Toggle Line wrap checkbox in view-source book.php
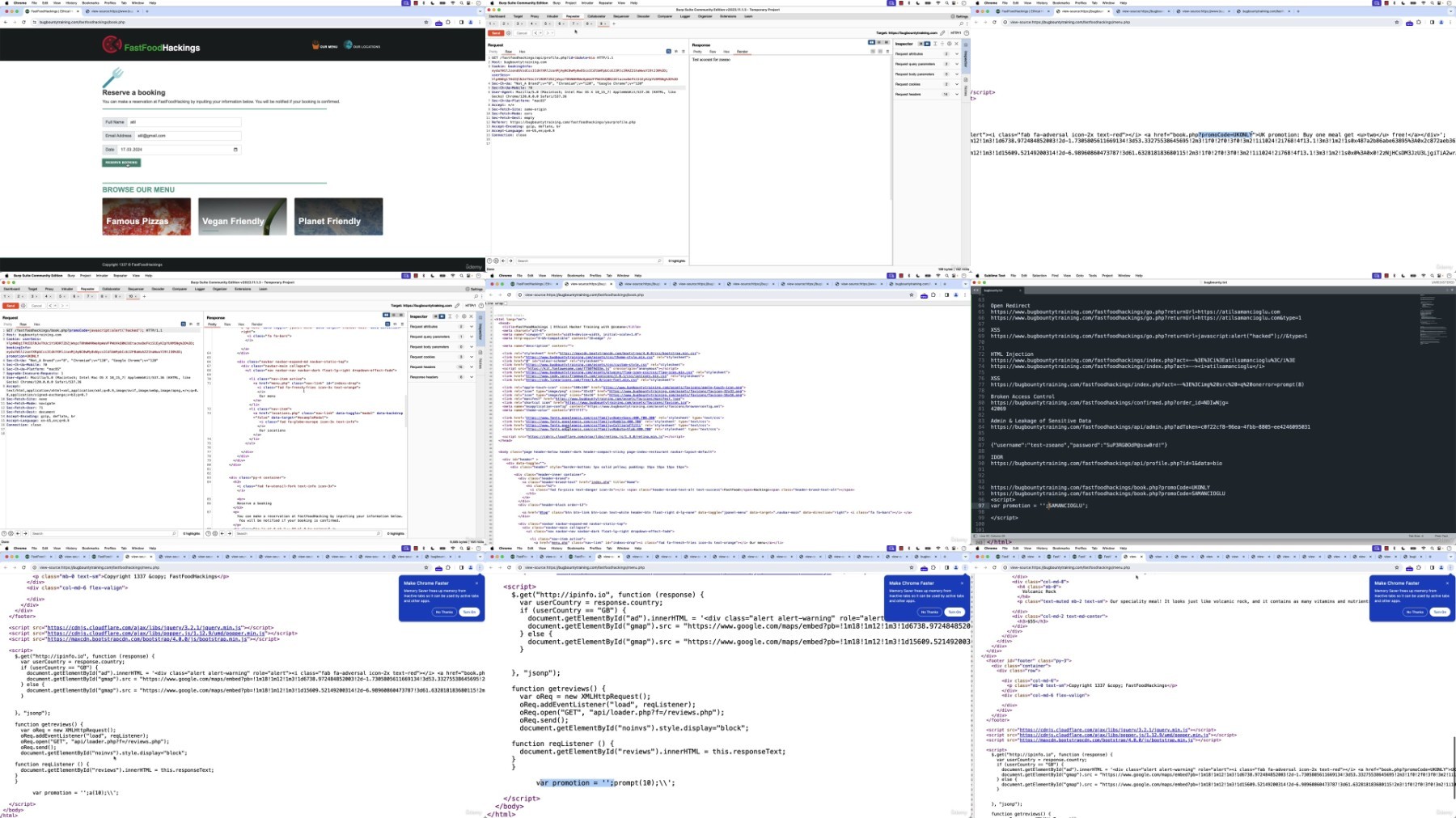 coord(505,303)
